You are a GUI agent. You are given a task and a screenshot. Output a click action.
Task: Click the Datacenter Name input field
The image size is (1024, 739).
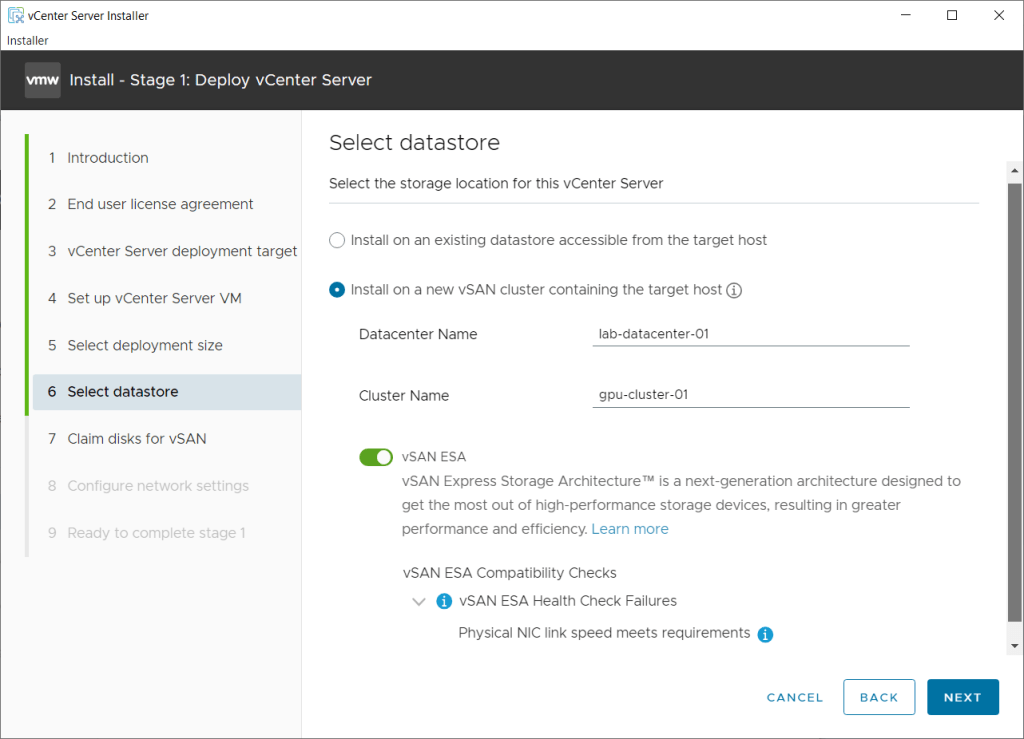click(x=750, y=334)
